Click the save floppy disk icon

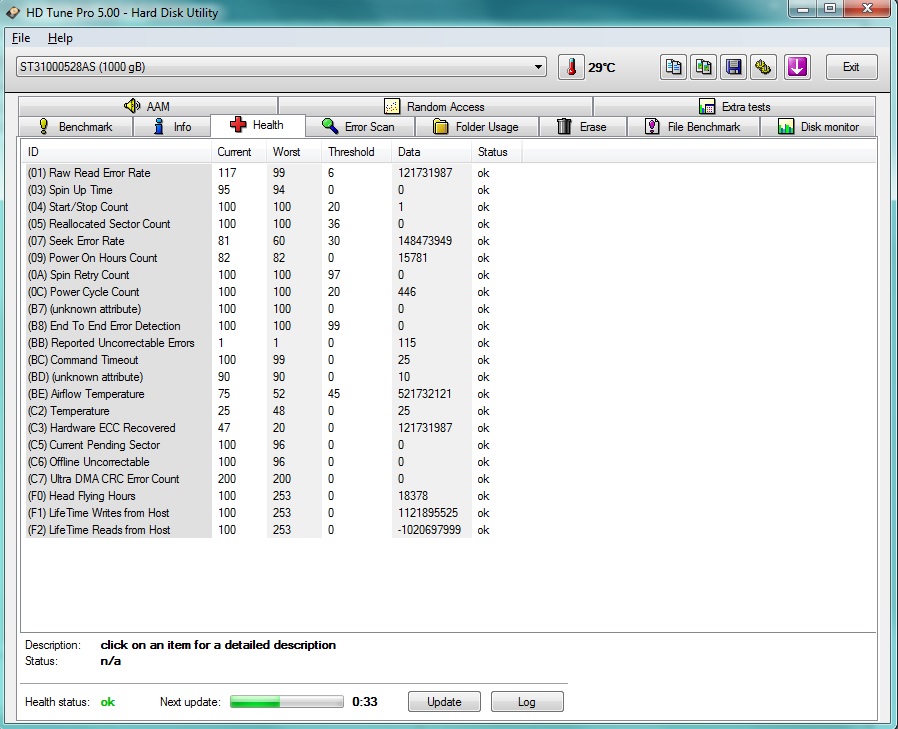point(733,67)
